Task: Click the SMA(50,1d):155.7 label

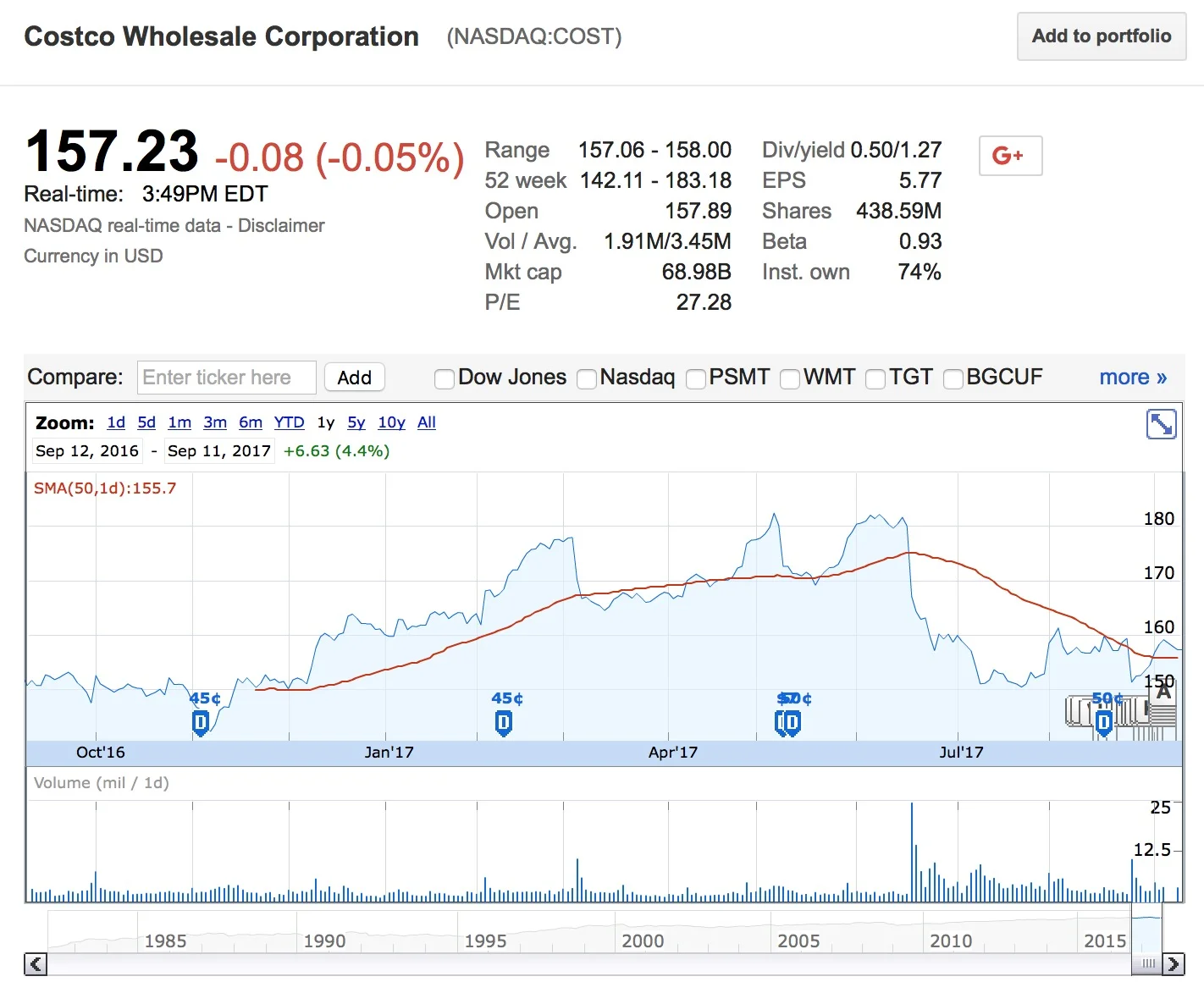Action: click(105, 488)
